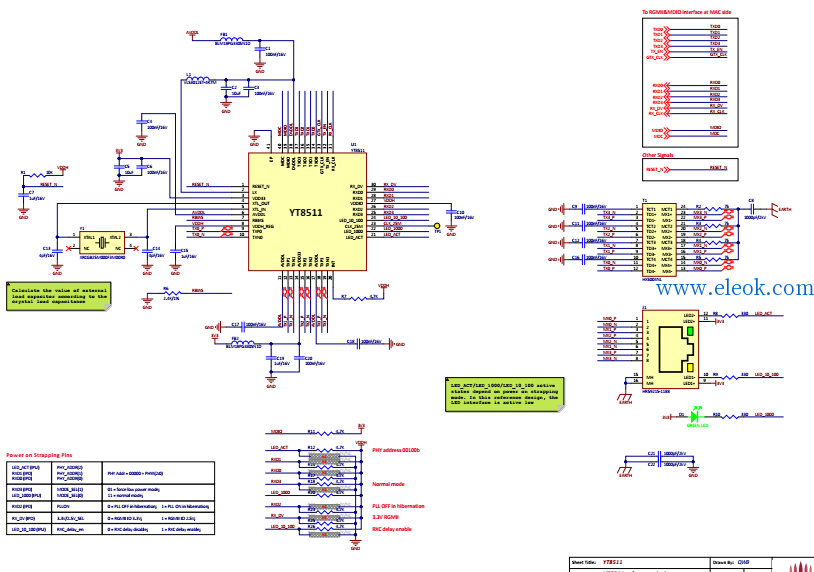Click the PLLON cell in strapping table
The width and height of the screenshot is (814, 572).
[62, 506]
